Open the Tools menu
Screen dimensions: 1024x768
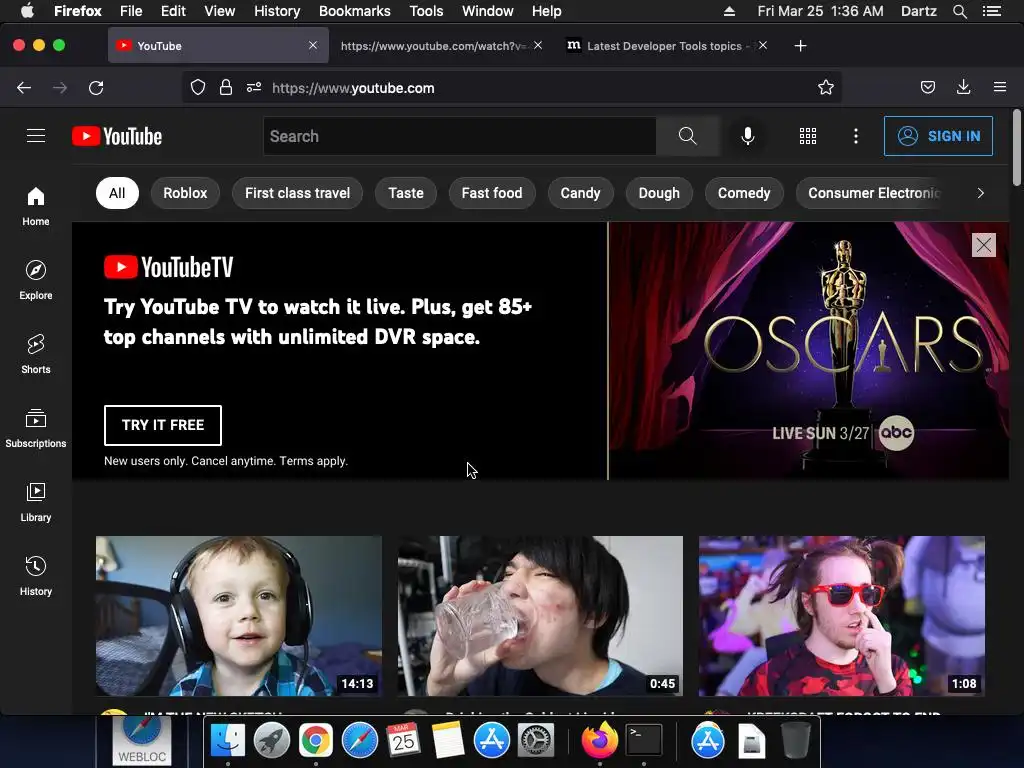pos(426,11)
